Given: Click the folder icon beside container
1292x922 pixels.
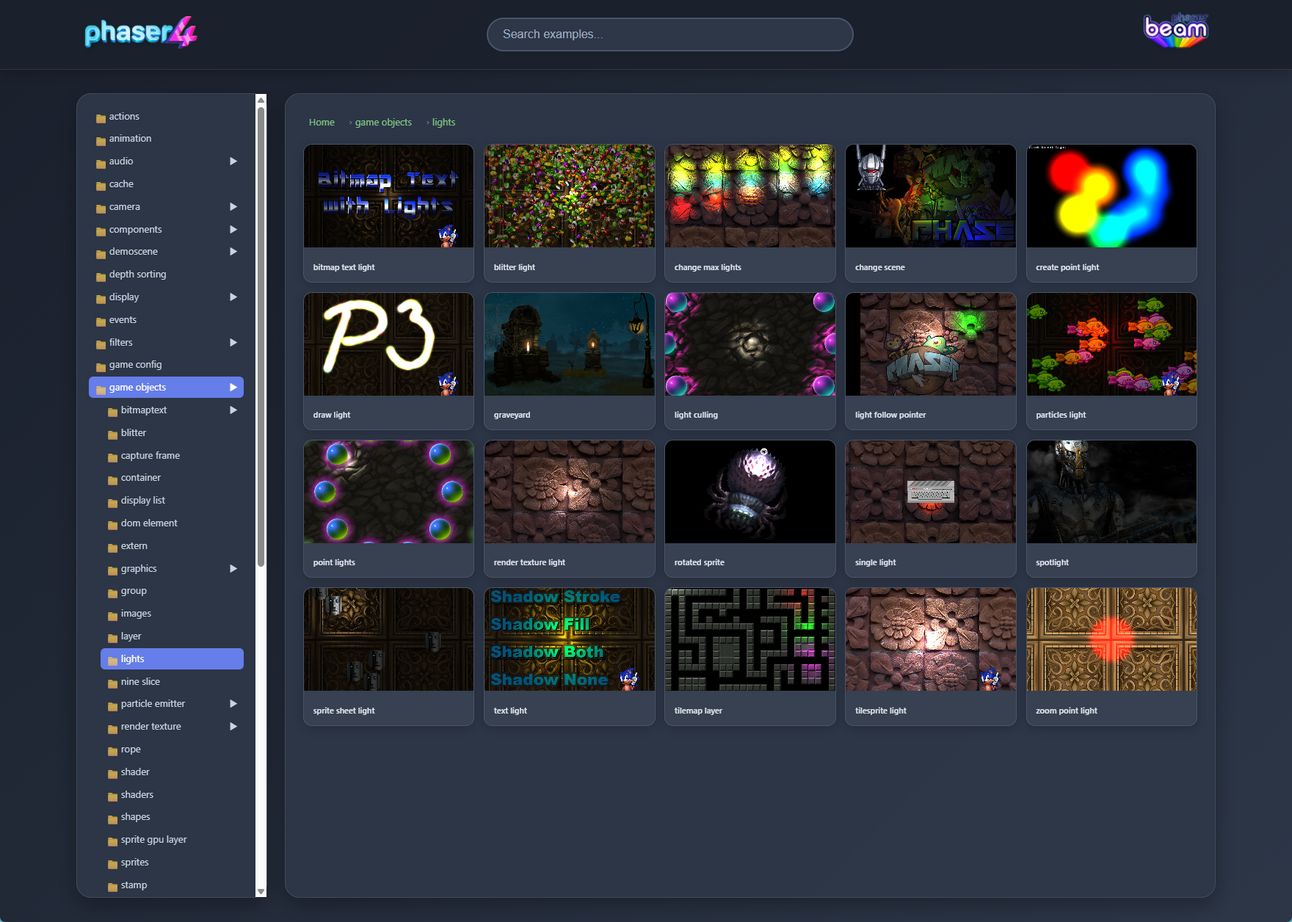Looking at the screenshot, I should click(112, 479).
